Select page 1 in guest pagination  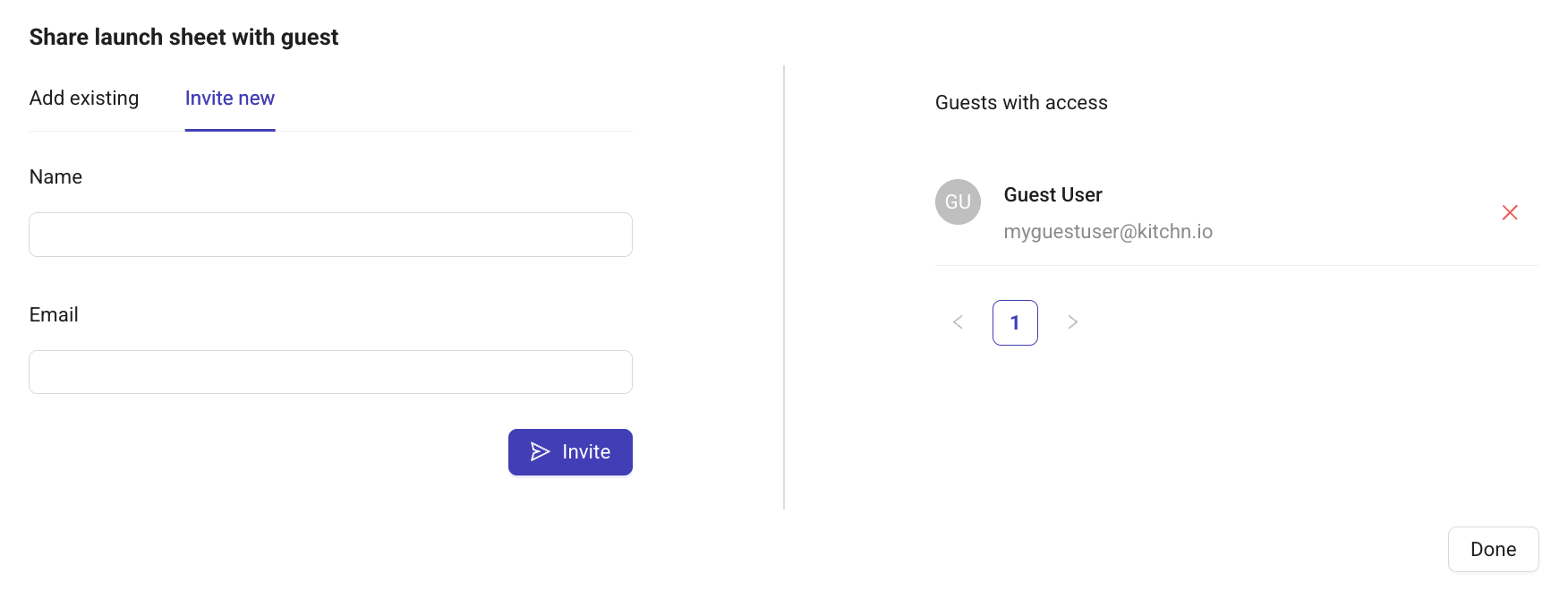pyautogui.click(x=1015, y=322)
